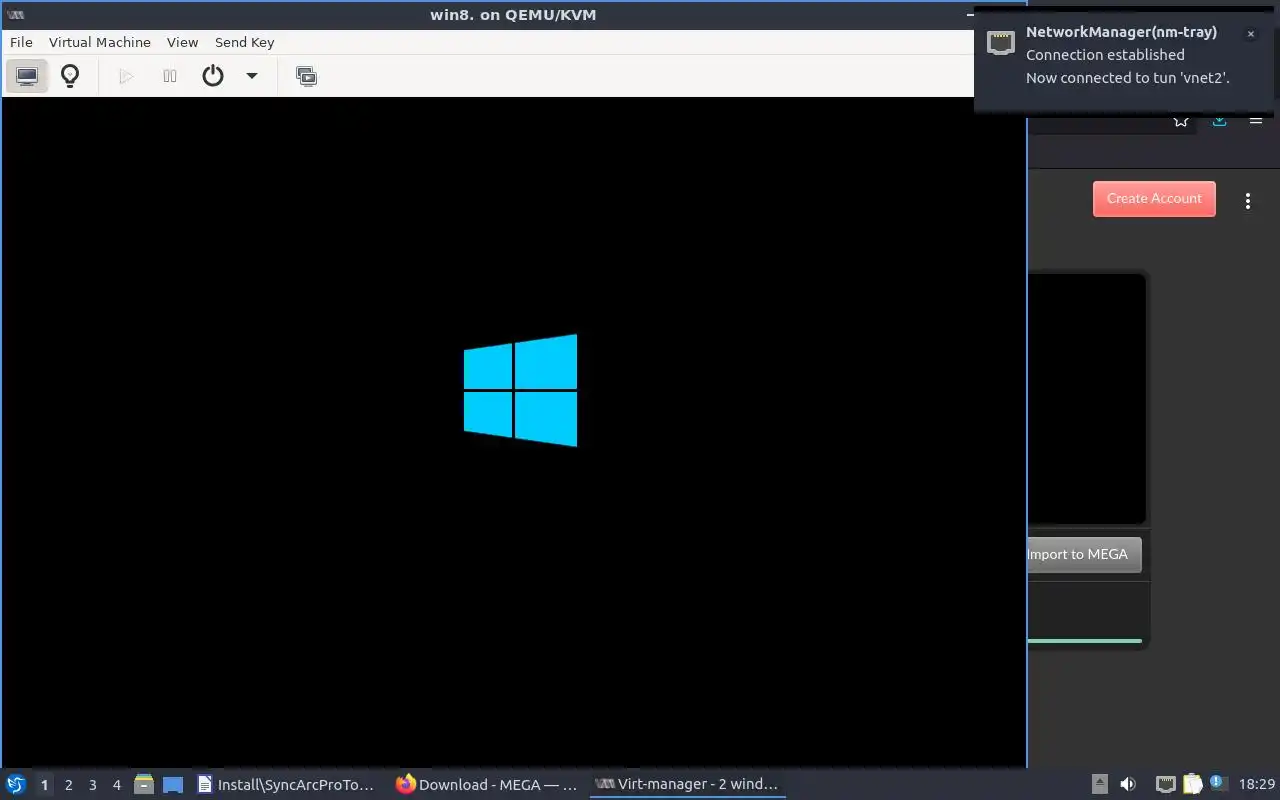Switch to virtual desktop 1

click(44, 785)
